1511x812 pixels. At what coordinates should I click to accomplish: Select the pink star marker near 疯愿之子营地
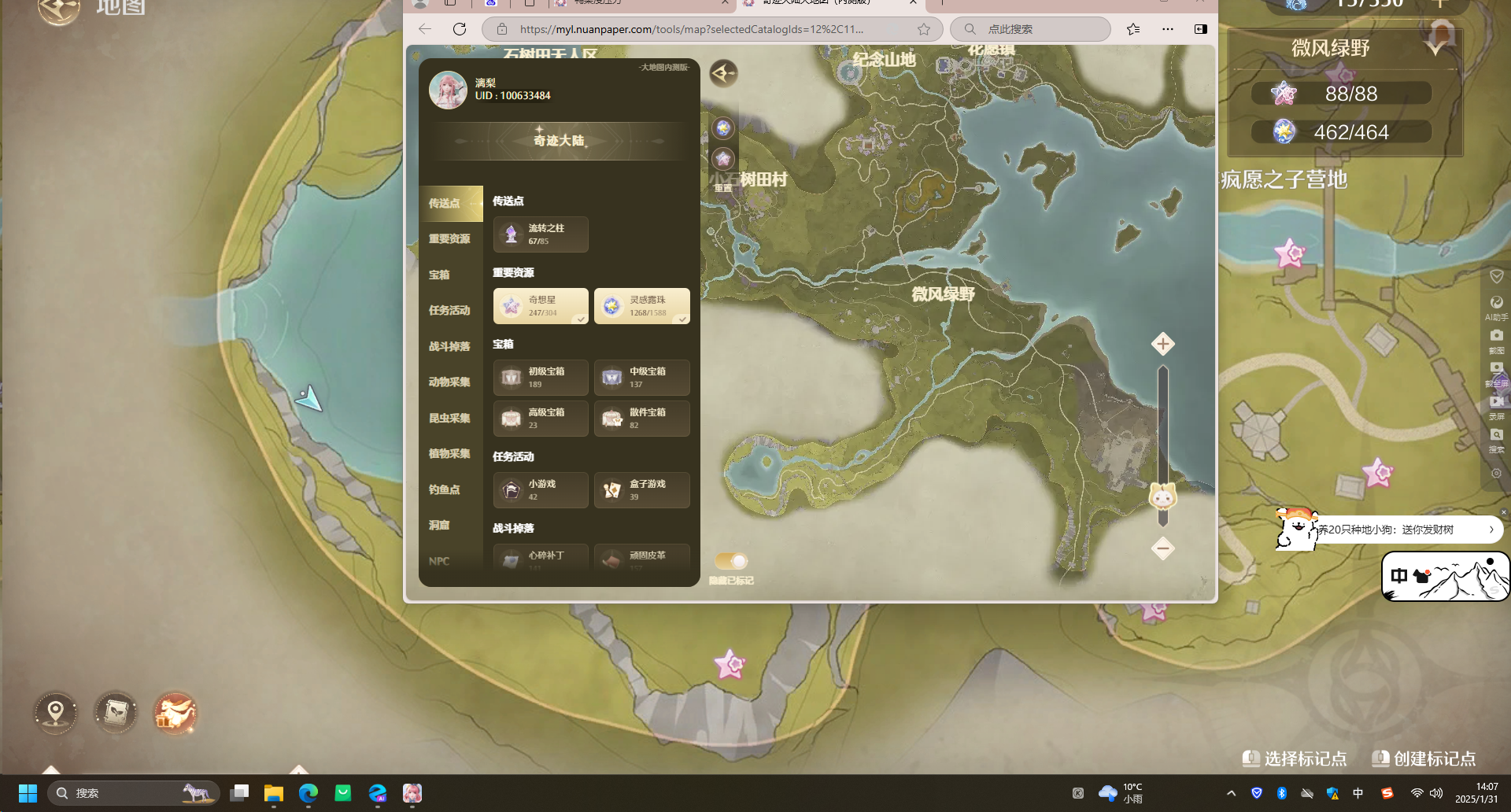[1290, 253]
